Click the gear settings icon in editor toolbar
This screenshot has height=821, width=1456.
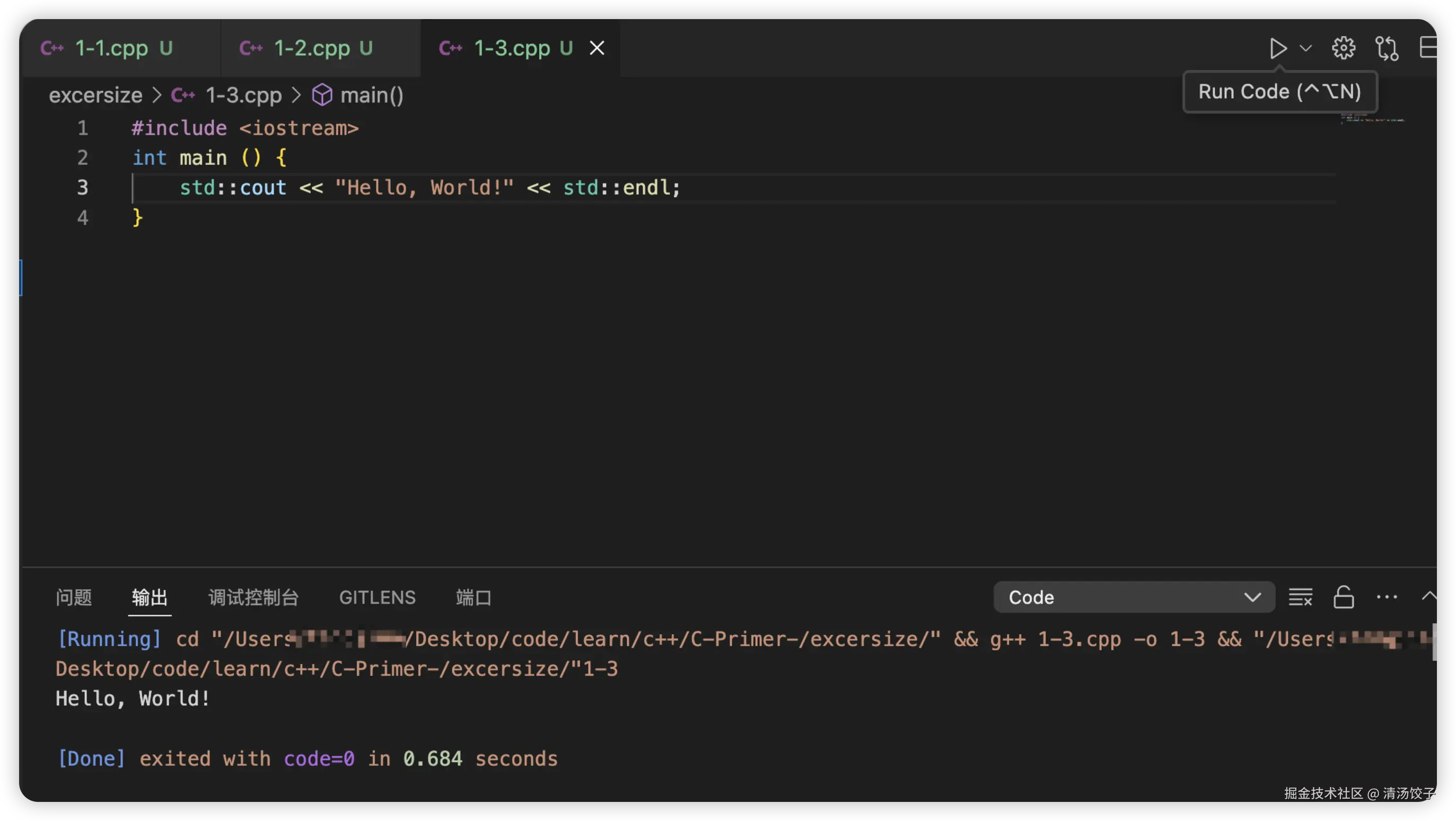click(x=1344, y=48)
